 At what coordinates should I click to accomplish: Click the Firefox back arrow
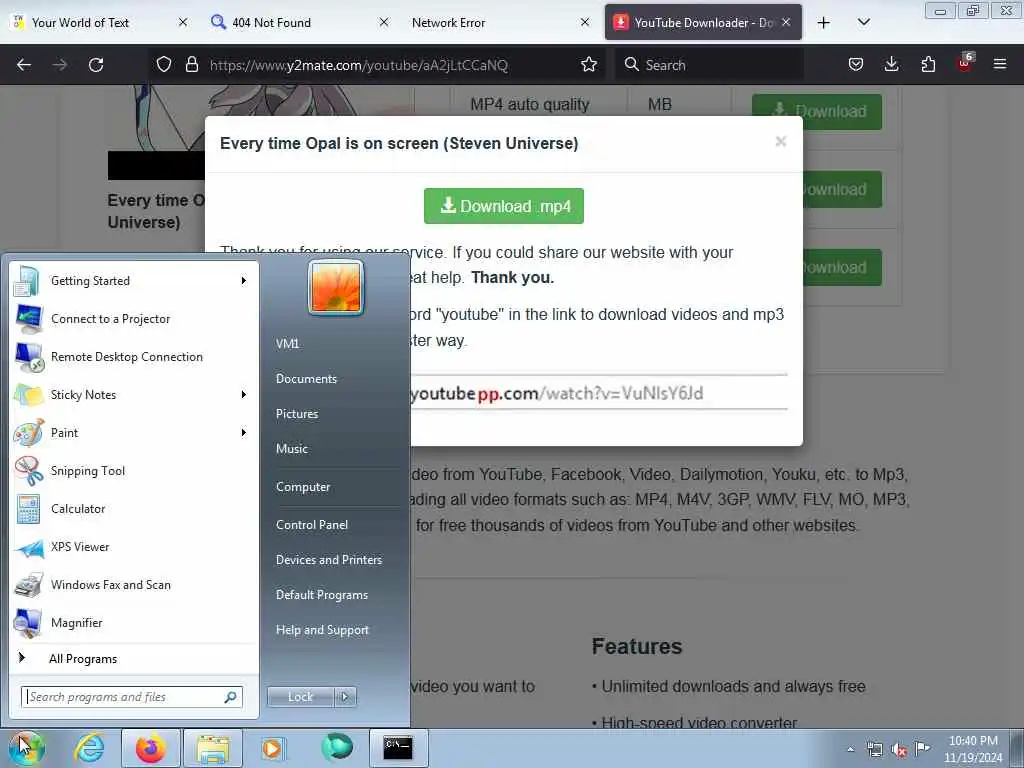(x=24, y=65)
